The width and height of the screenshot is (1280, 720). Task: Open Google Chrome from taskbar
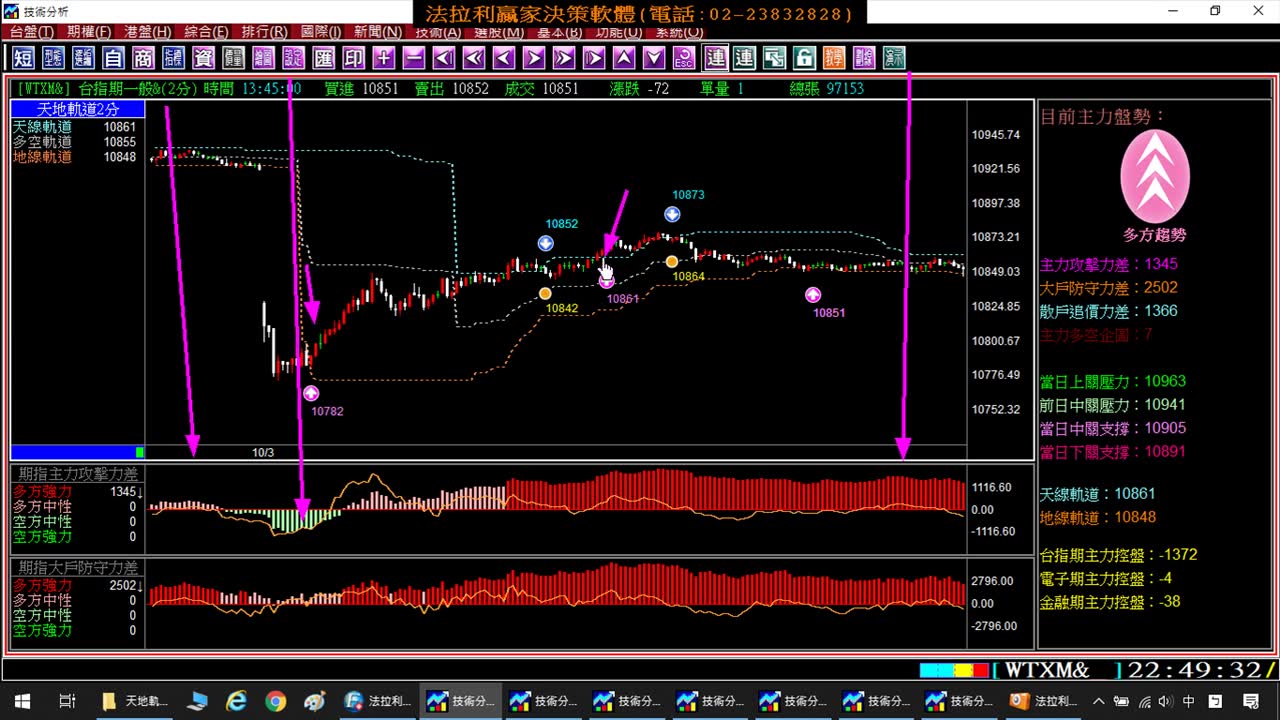click(276, 701)
